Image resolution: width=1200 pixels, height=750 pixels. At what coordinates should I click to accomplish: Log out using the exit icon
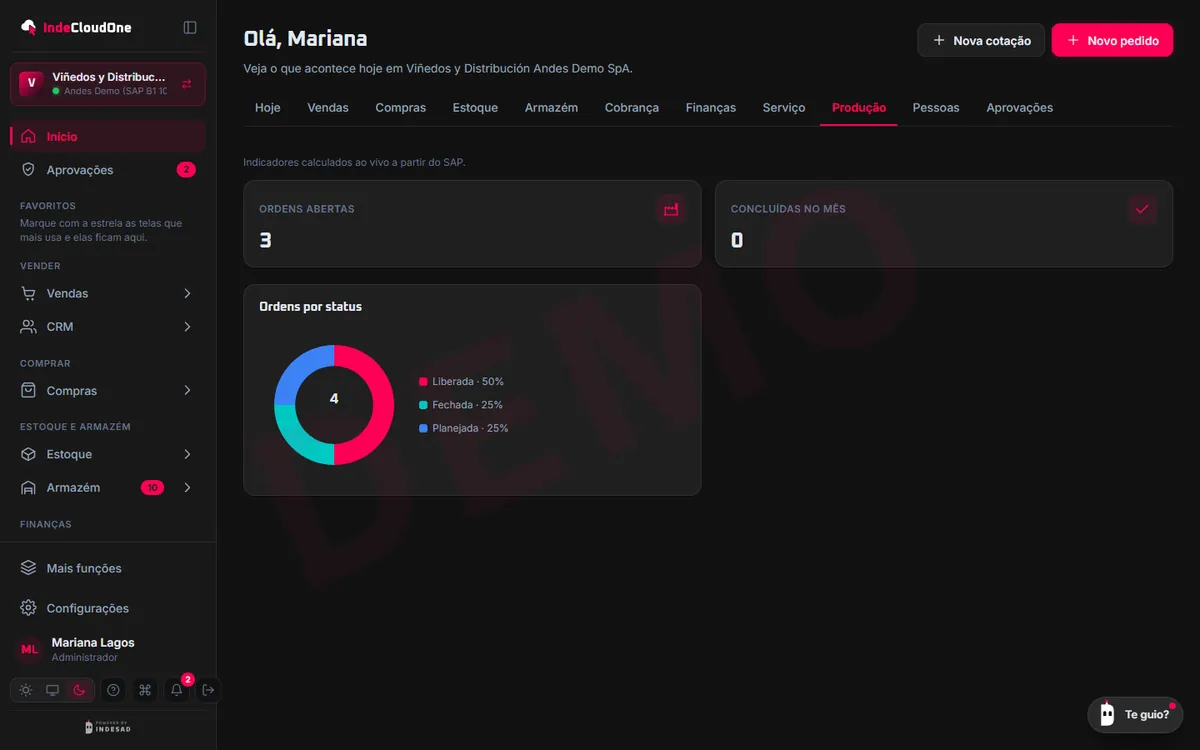pos(208,690)
